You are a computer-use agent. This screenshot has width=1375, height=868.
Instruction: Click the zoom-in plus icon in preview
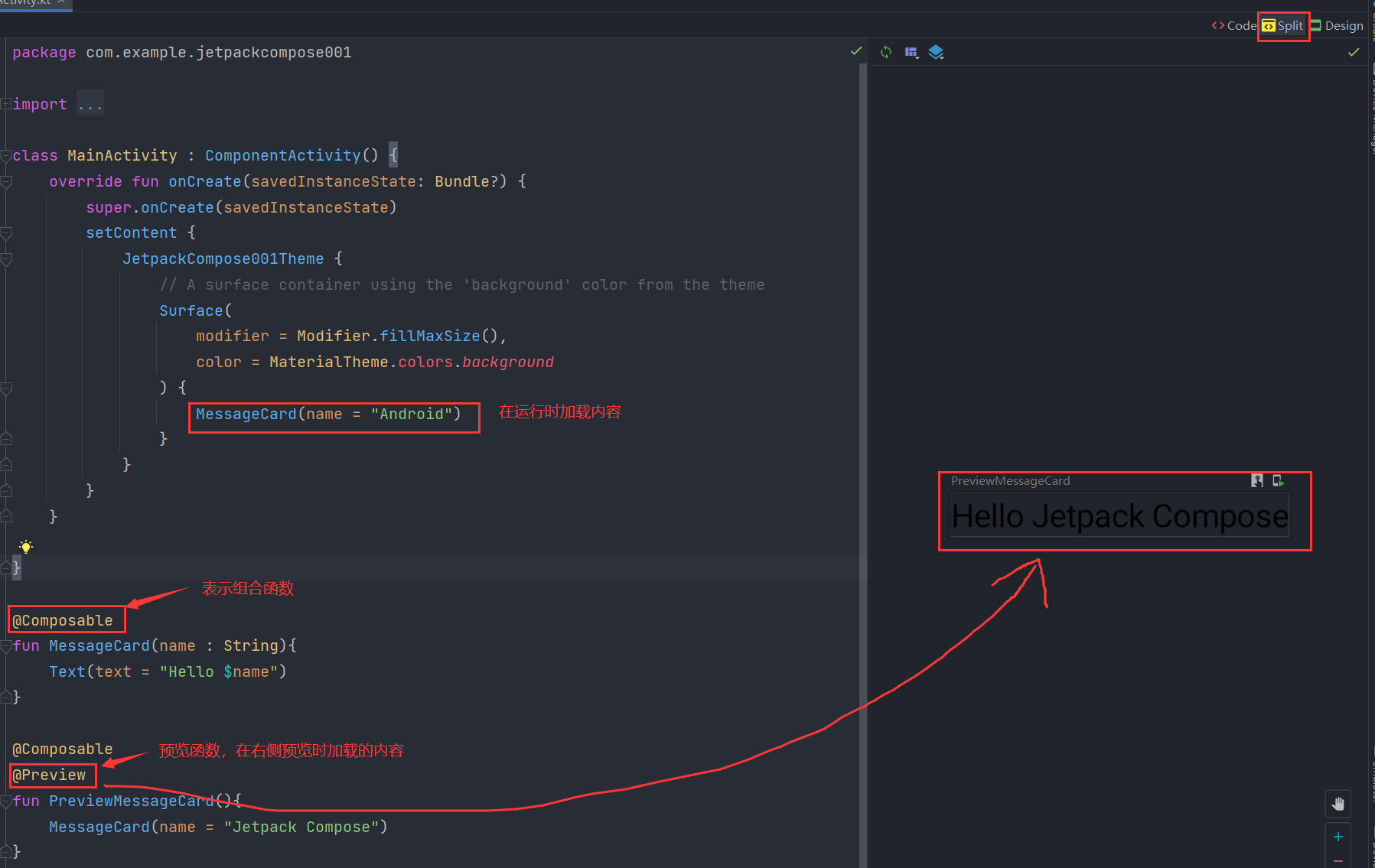click(1338, 837)
